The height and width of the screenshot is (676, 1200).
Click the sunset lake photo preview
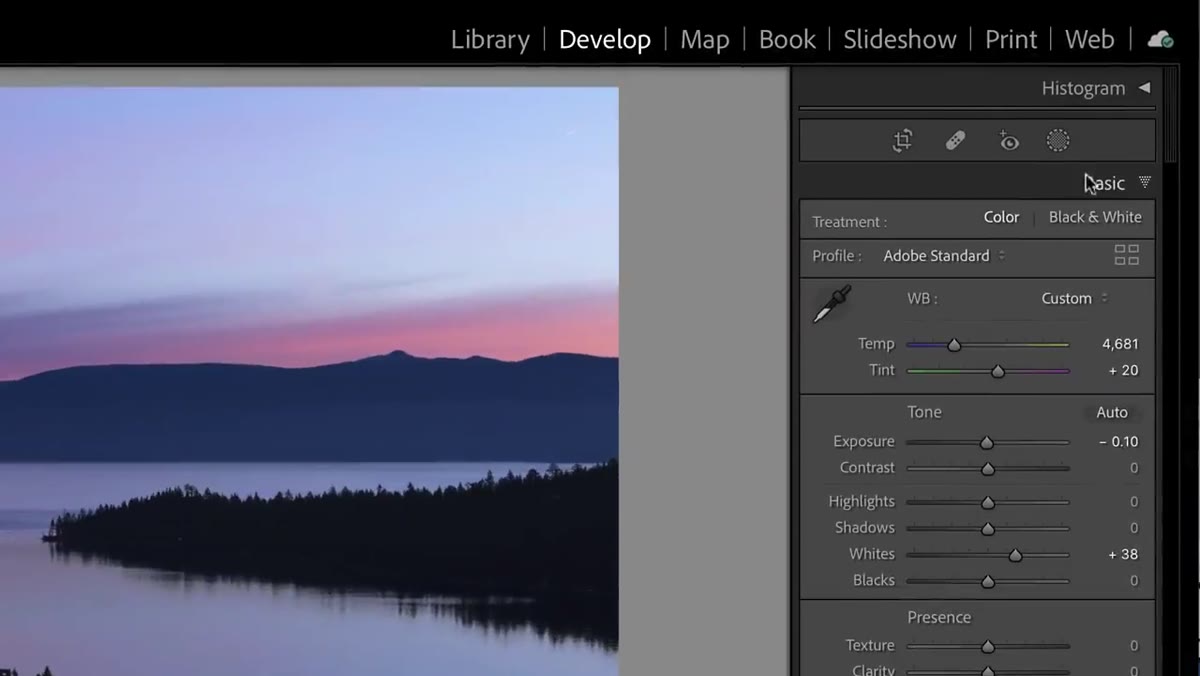309,381
